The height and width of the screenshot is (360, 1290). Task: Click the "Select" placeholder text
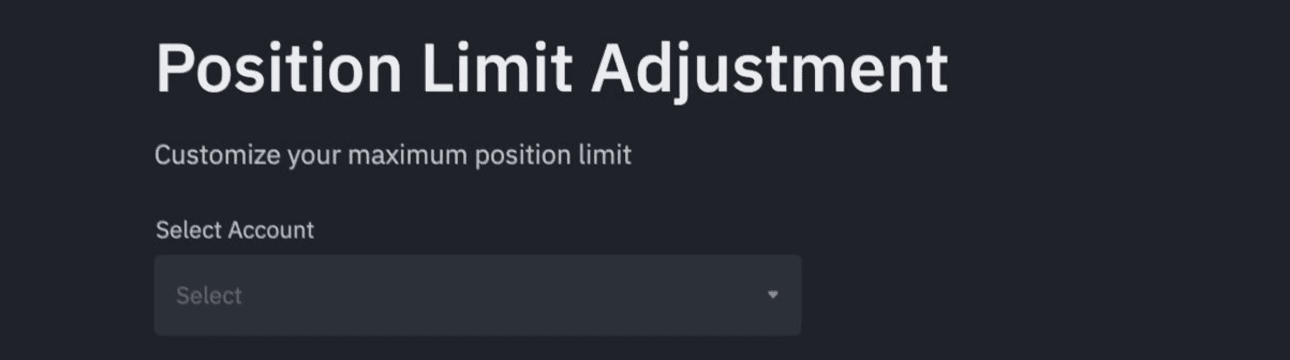(x=209, y=296)
